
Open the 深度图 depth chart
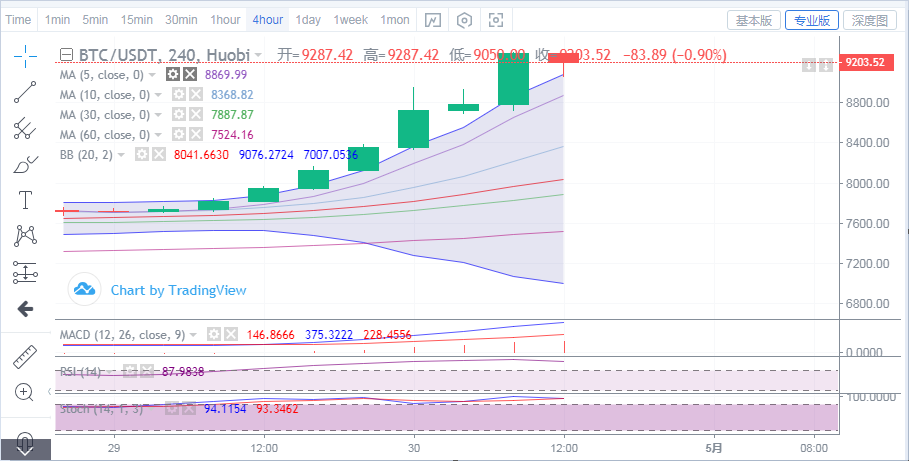(x=870, y=20)
